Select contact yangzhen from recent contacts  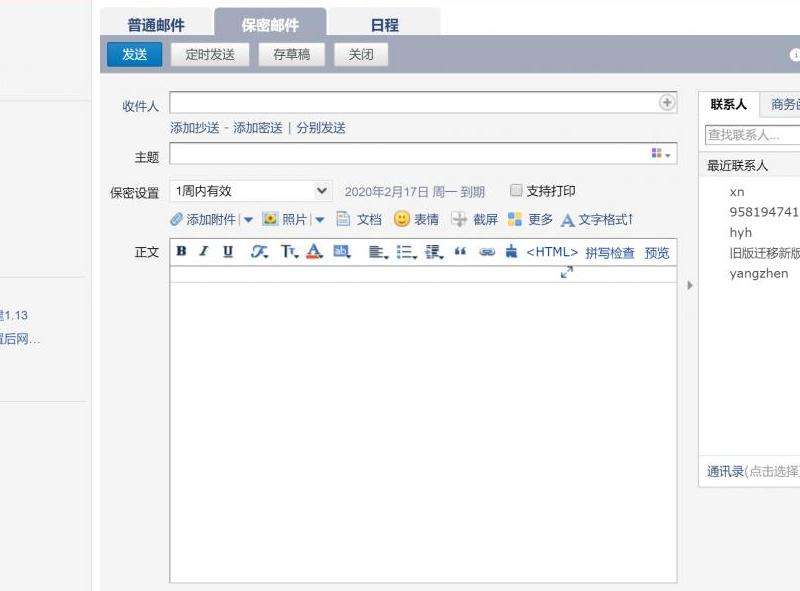pyautogui.click(x=759, y=274)
